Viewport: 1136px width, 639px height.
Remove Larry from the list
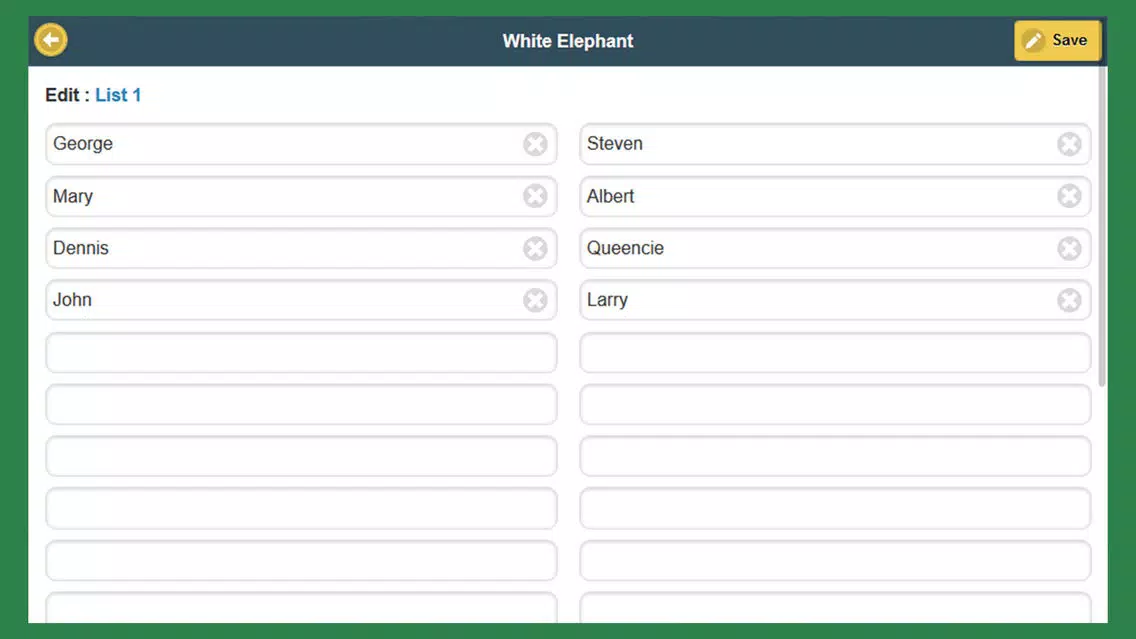point(1069,300)
